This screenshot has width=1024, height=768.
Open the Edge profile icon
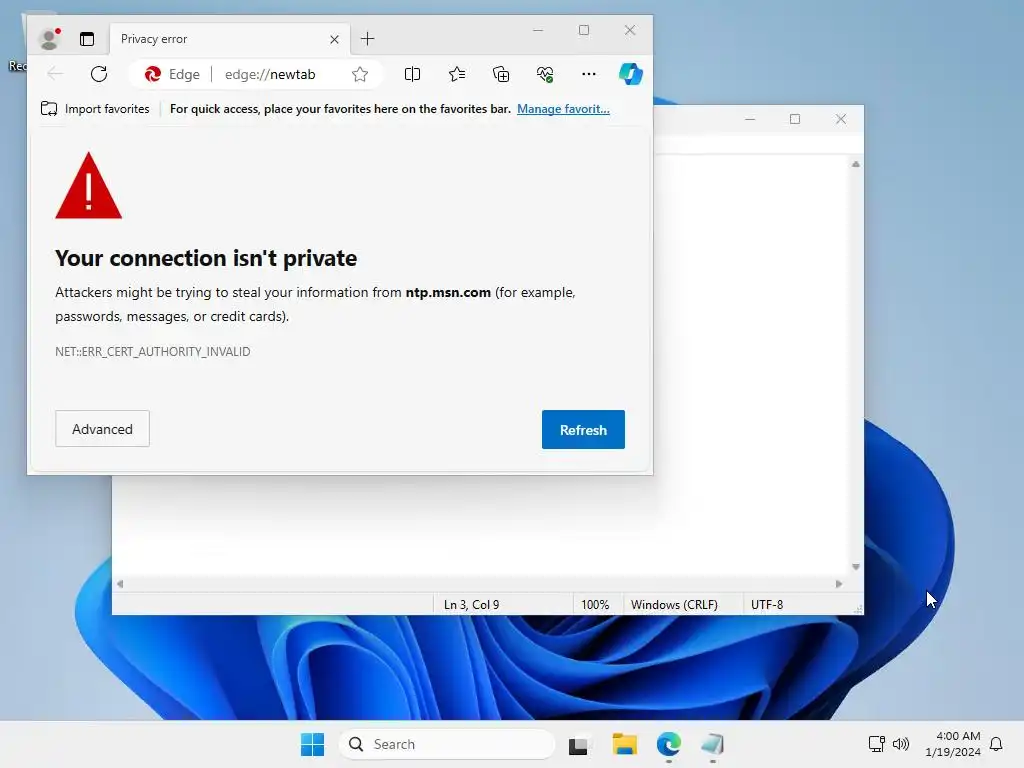[49, 39]
